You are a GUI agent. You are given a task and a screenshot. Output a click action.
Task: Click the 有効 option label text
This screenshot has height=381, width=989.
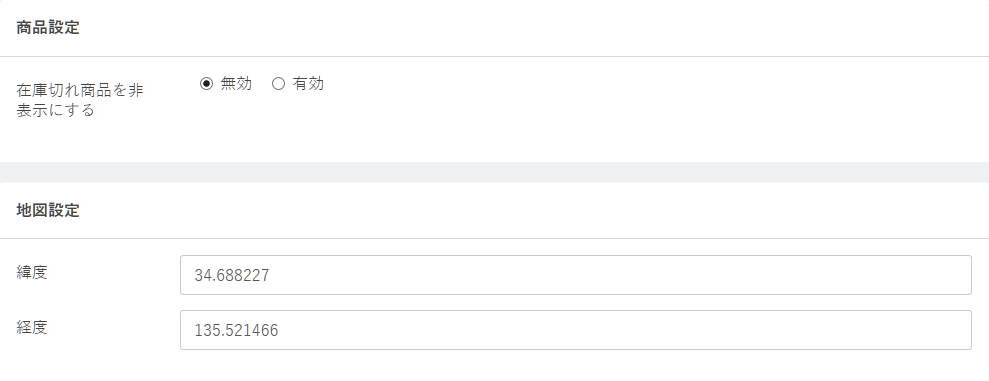click(308, 83)
